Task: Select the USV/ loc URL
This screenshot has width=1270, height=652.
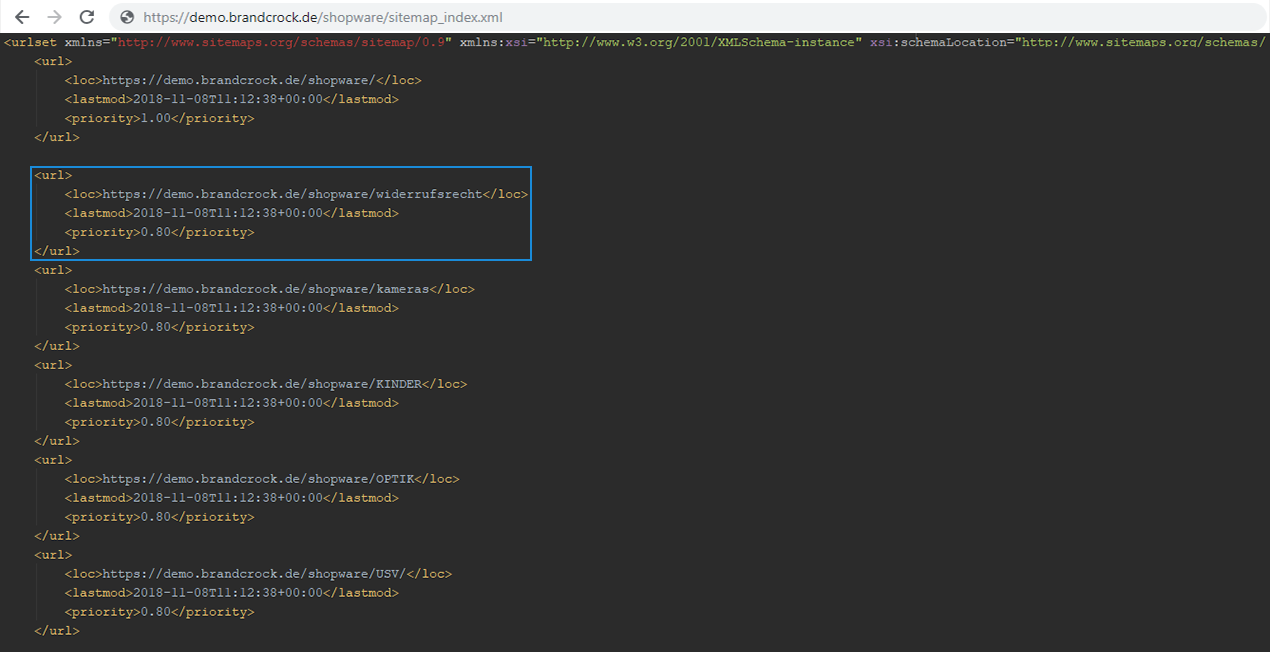Action: (x=253, y=574)
